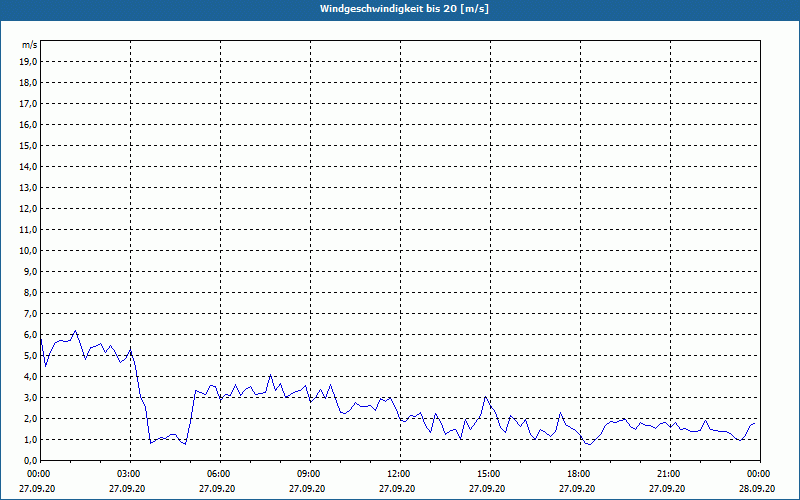The width and height of the screenshot is (800, 500).
Task: Pick the '15,0' y-axis label
Action: tap(28, 145)
